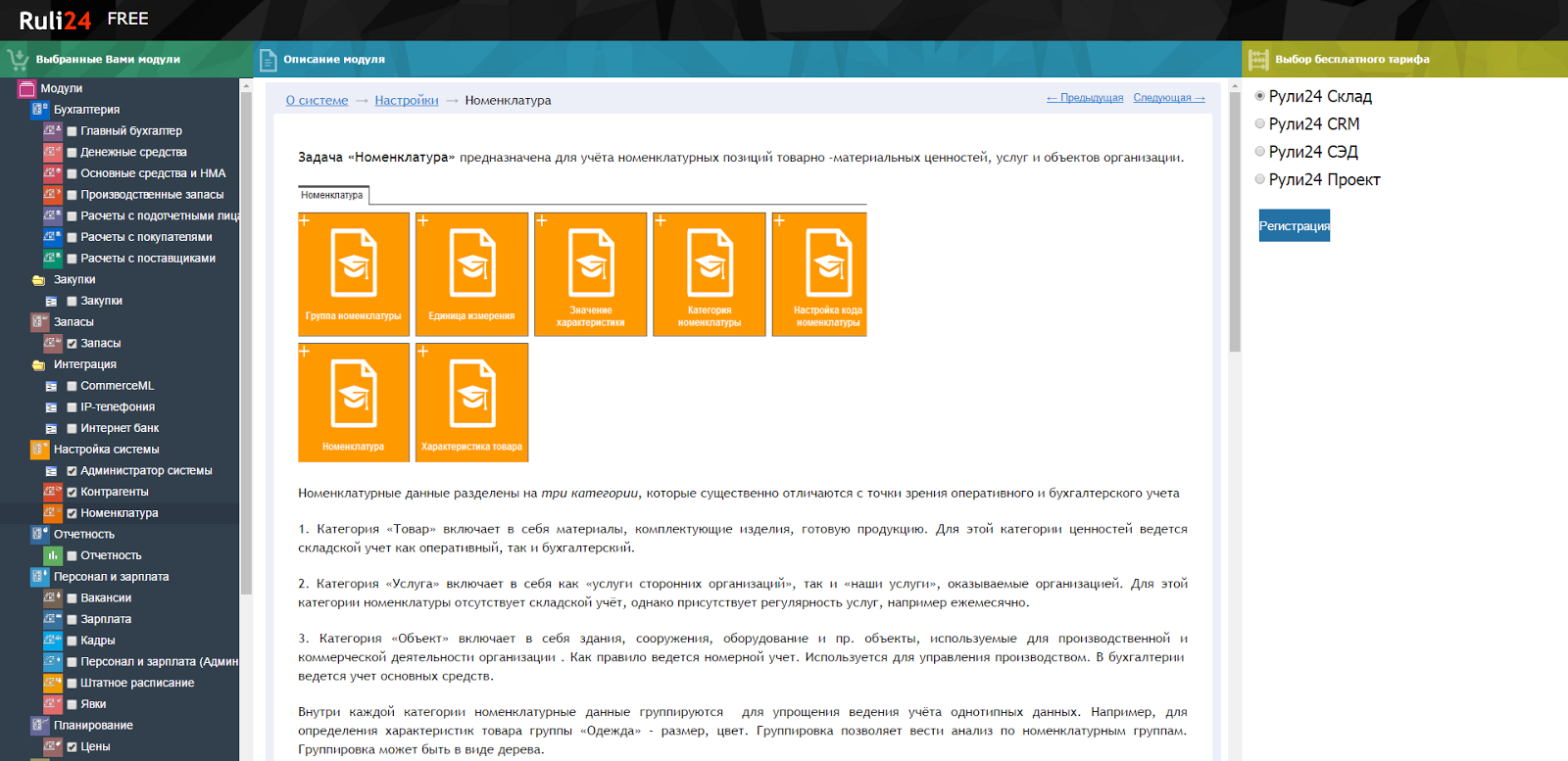This screenshot has height=761, width=1568.
Task: Click the module icon beside Производственные запасы
Action: click(x=53, y=195)
